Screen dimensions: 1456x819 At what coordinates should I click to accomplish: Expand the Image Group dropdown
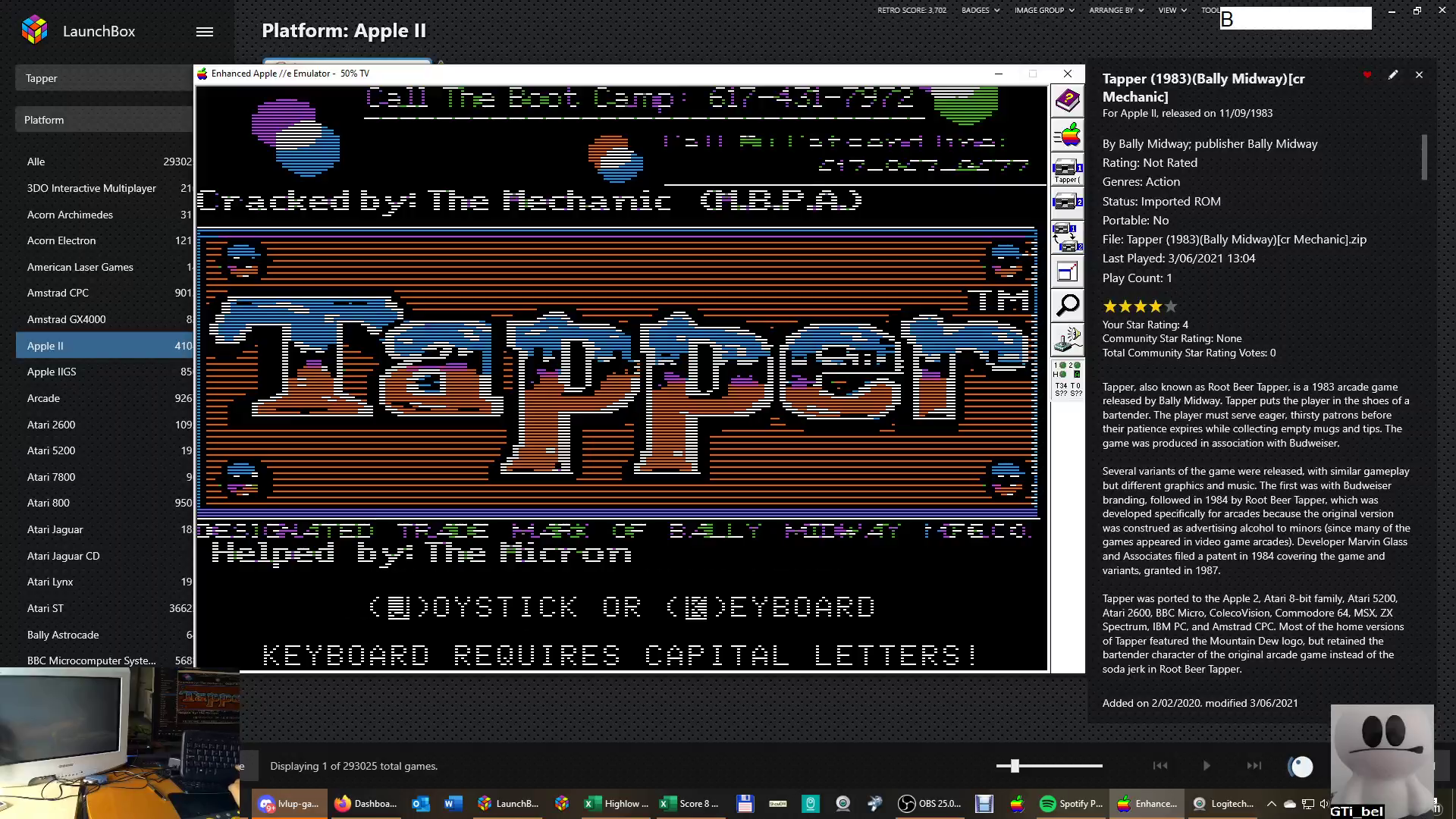pos(1043,11)
